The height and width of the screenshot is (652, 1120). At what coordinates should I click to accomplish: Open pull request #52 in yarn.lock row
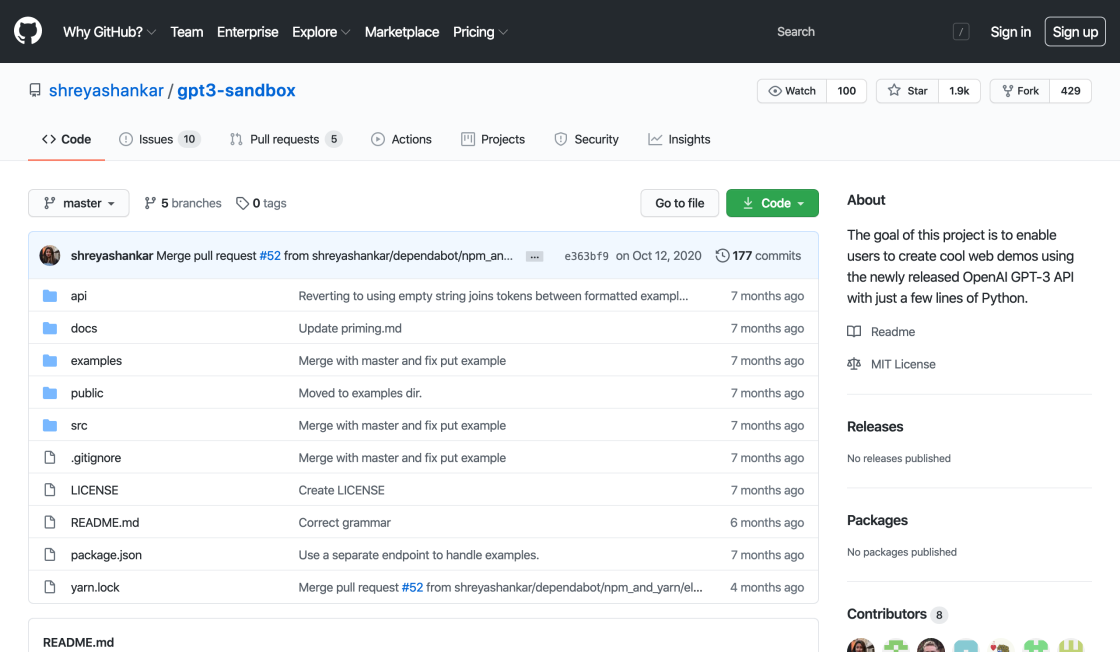tap(412, 587)
